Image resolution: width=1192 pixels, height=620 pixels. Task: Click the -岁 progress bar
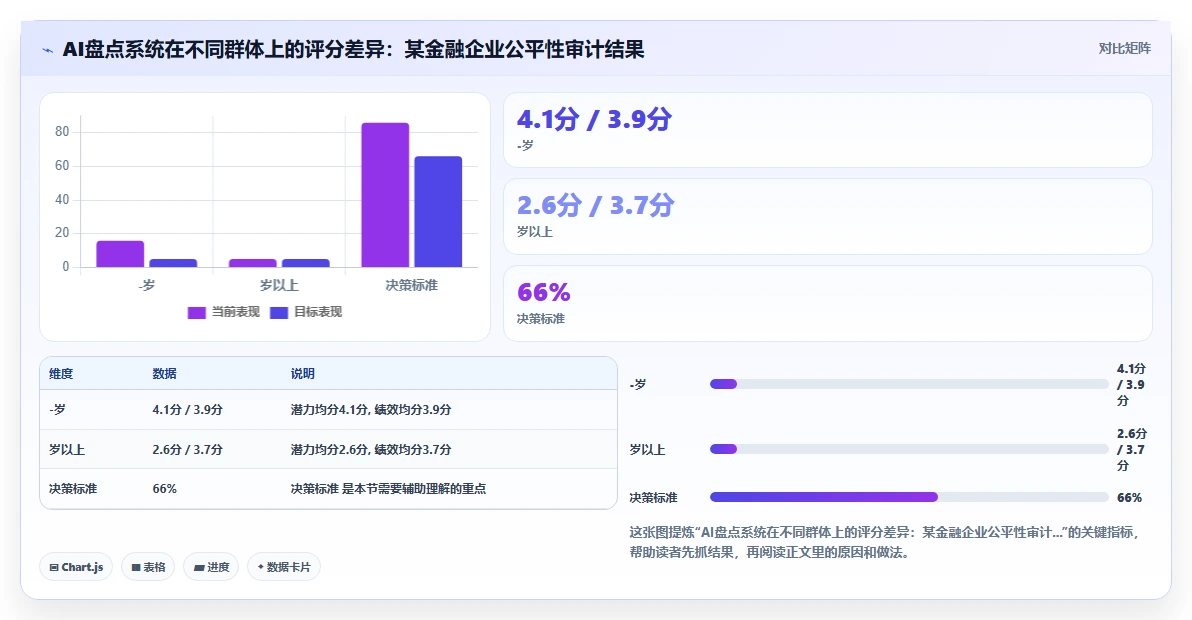pyautogui.click(x=909, y=384)
